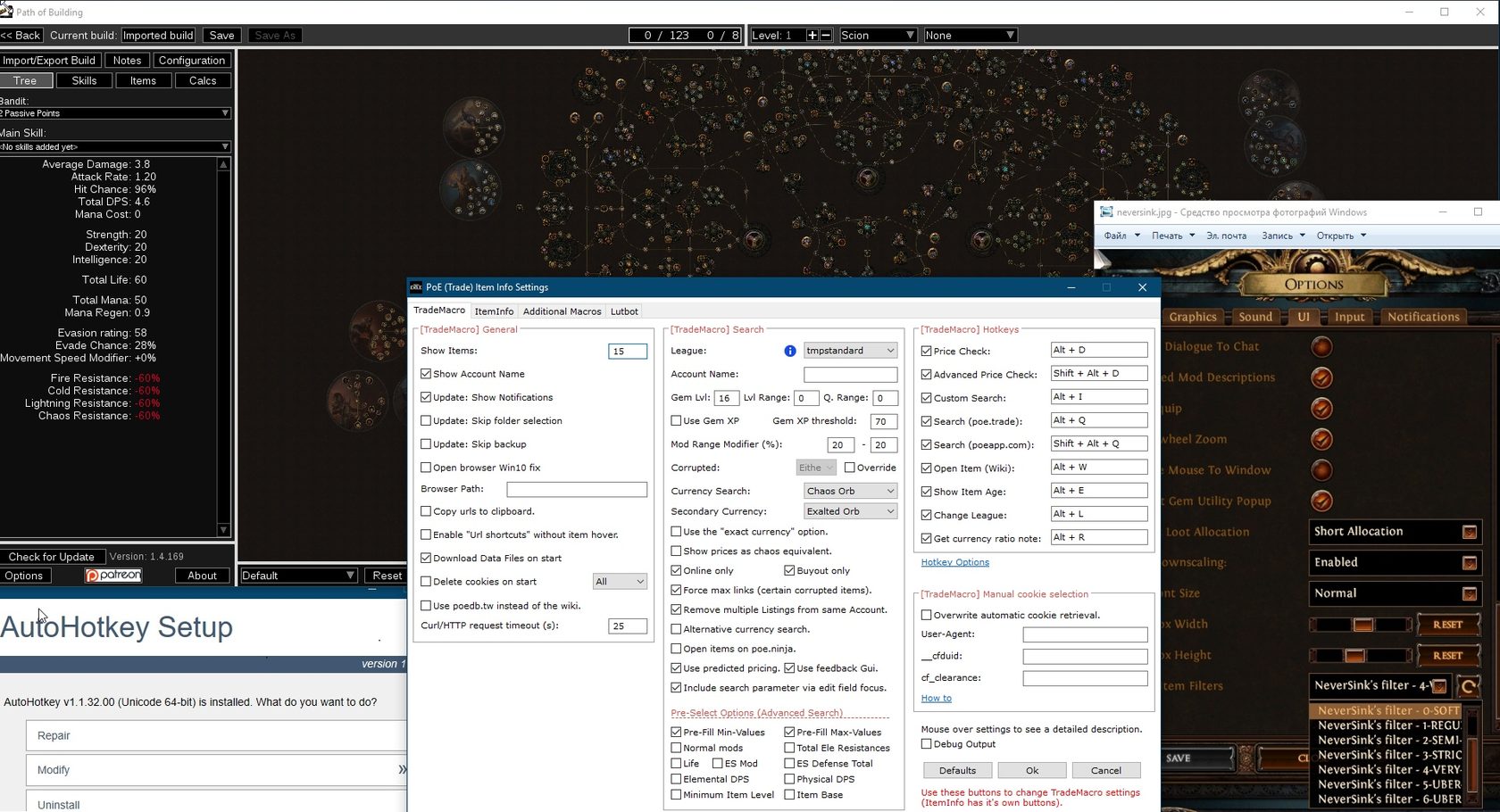Adjust the Box Width slider handle
Image resolution: width=1500 pixels, height=812 pixels.
point(1362,625)
